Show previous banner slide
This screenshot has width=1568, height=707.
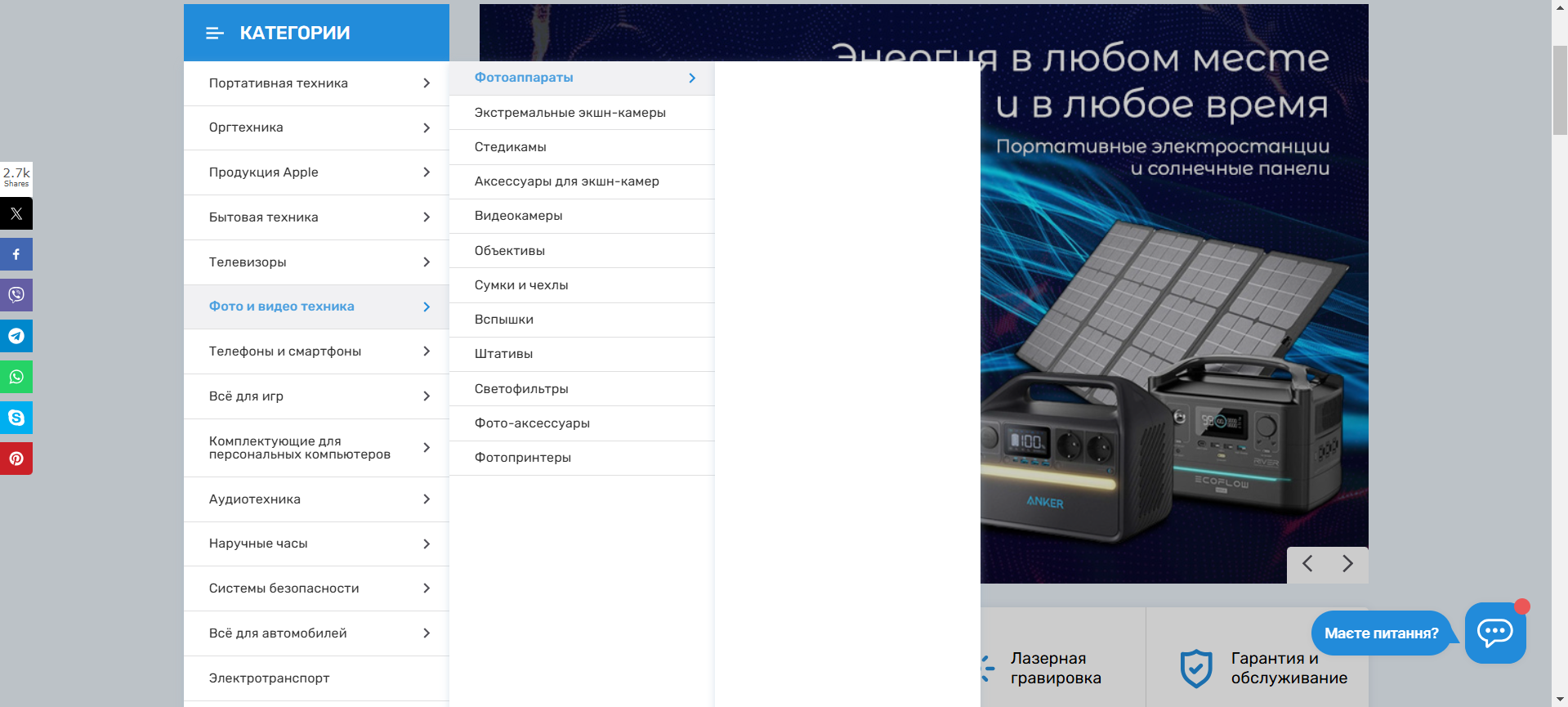click(x=1307, y=564)
